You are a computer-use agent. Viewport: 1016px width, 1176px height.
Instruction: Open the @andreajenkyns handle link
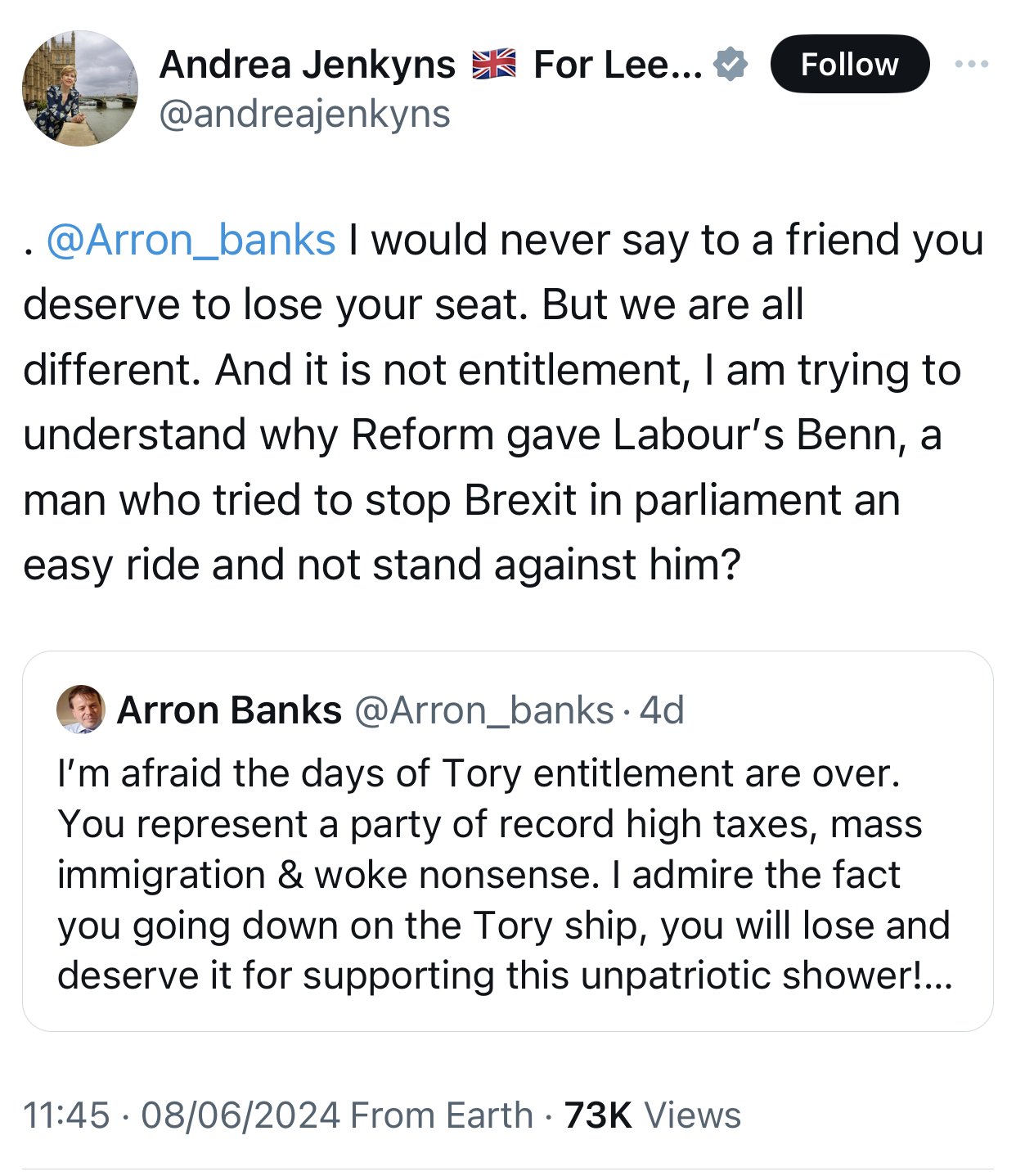pyautogui.click(x=304, y=114)
